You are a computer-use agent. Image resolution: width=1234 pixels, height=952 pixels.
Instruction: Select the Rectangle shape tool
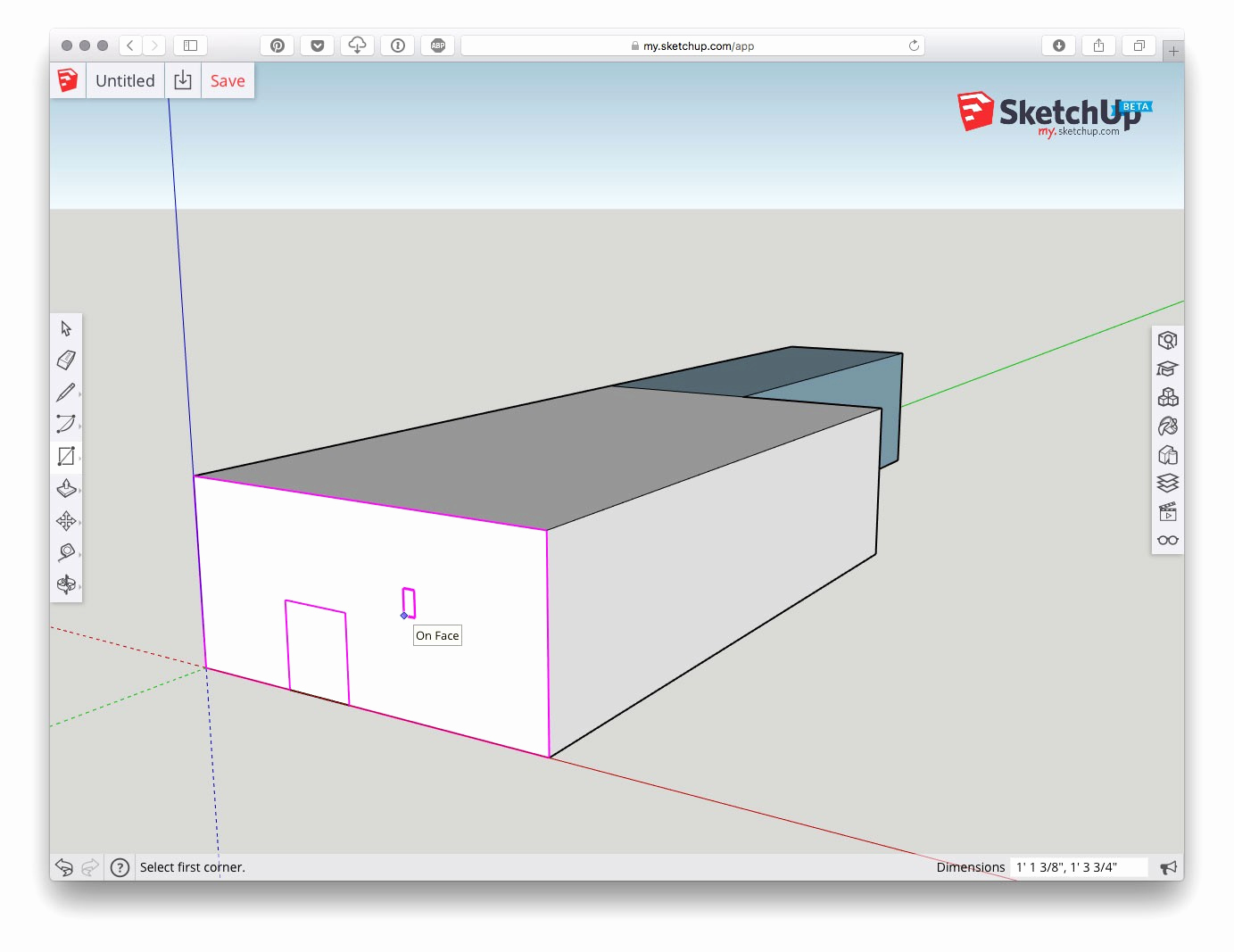66,456
